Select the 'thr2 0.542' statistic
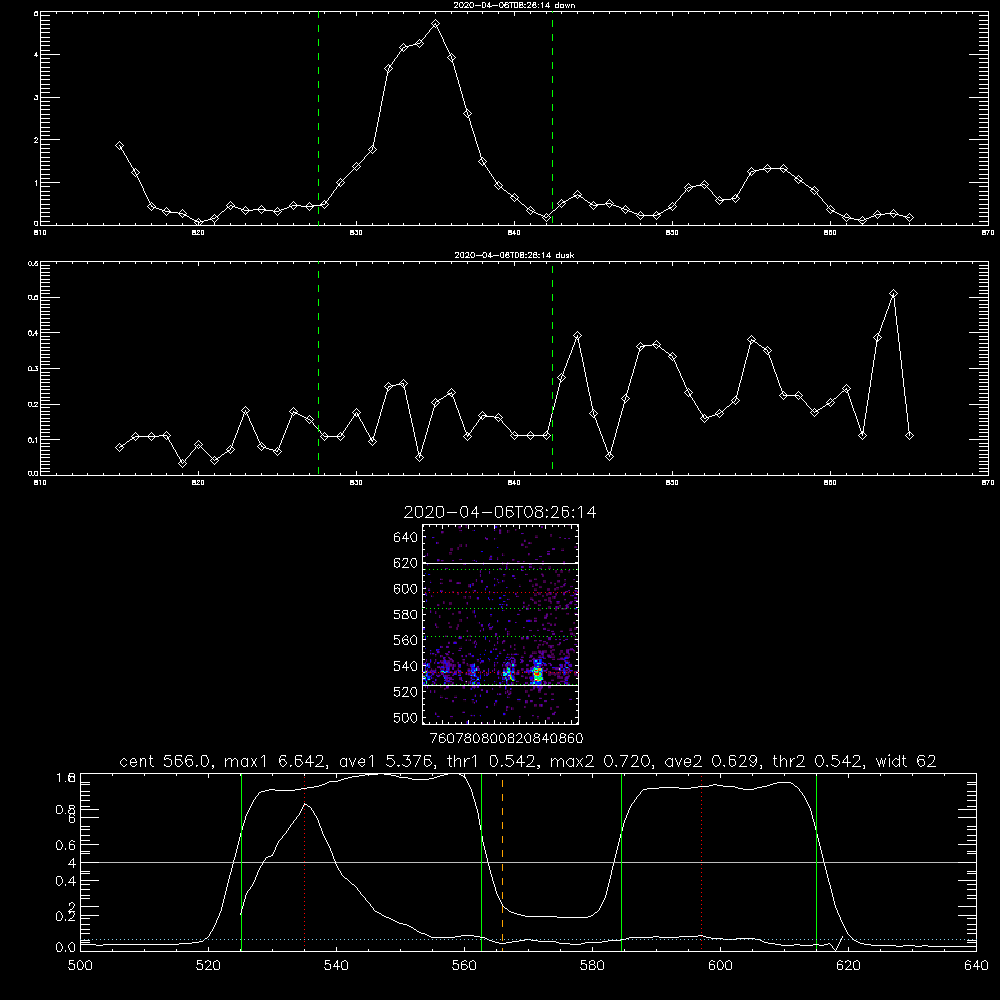 [x=821, y=761]
